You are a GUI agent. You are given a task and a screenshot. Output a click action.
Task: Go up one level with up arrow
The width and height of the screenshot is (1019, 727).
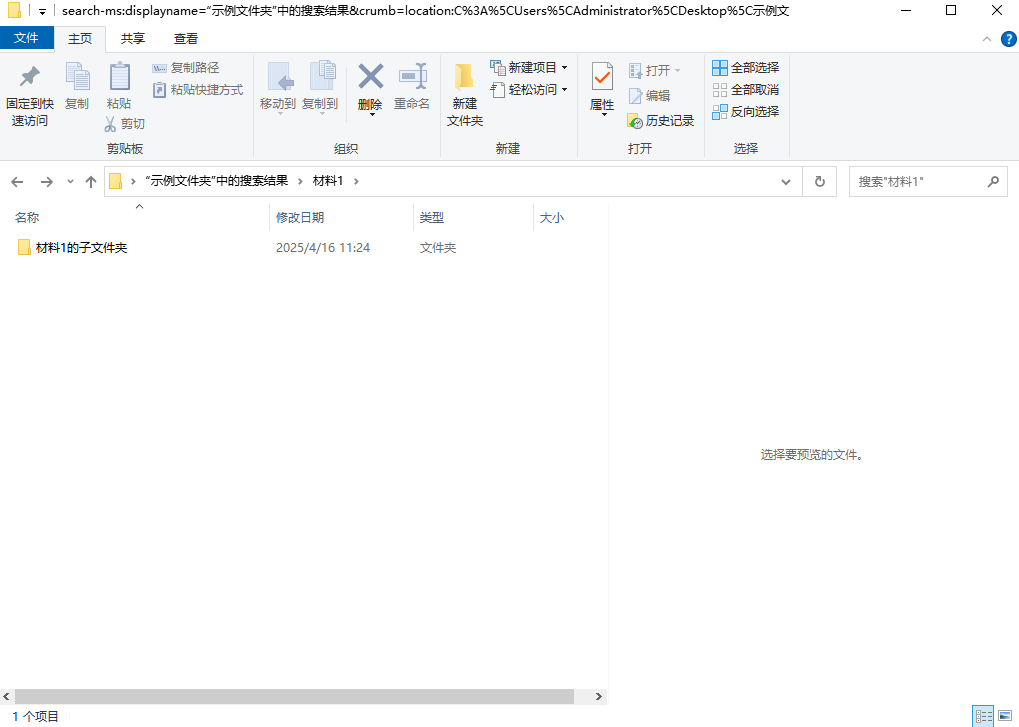coord(91,181)
